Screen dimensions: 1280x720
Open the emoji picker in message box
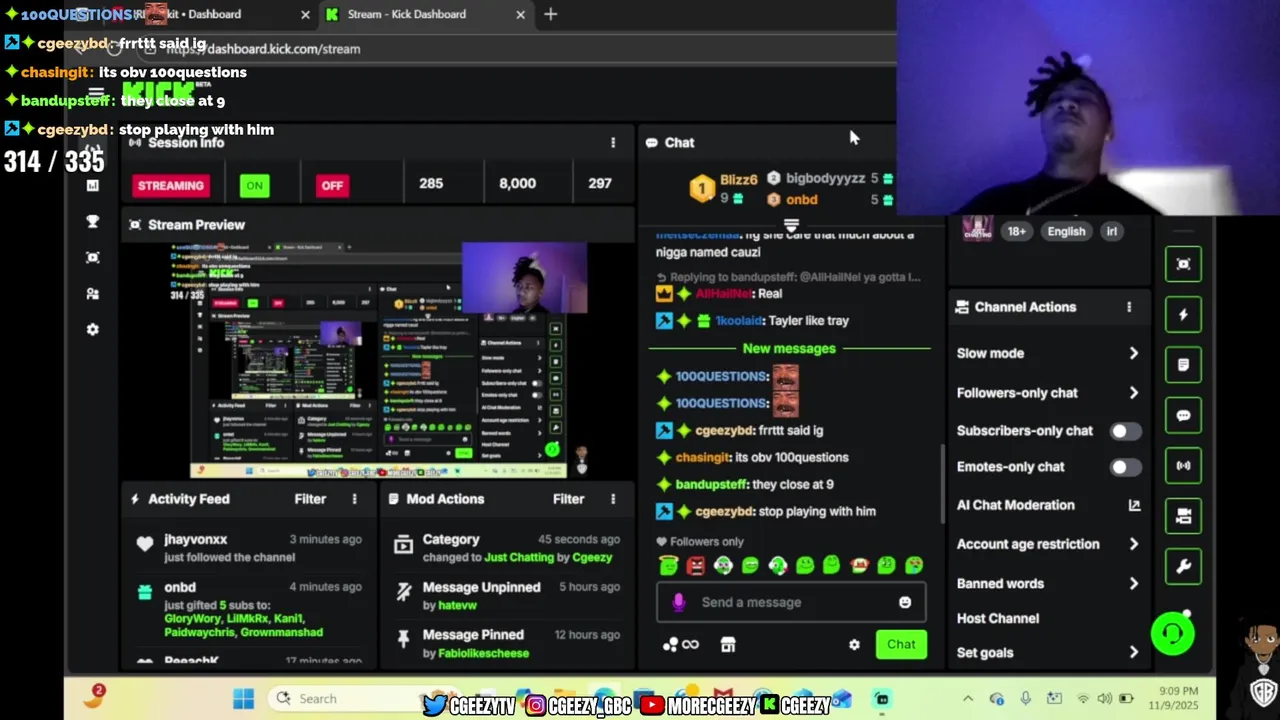point(905,602)
